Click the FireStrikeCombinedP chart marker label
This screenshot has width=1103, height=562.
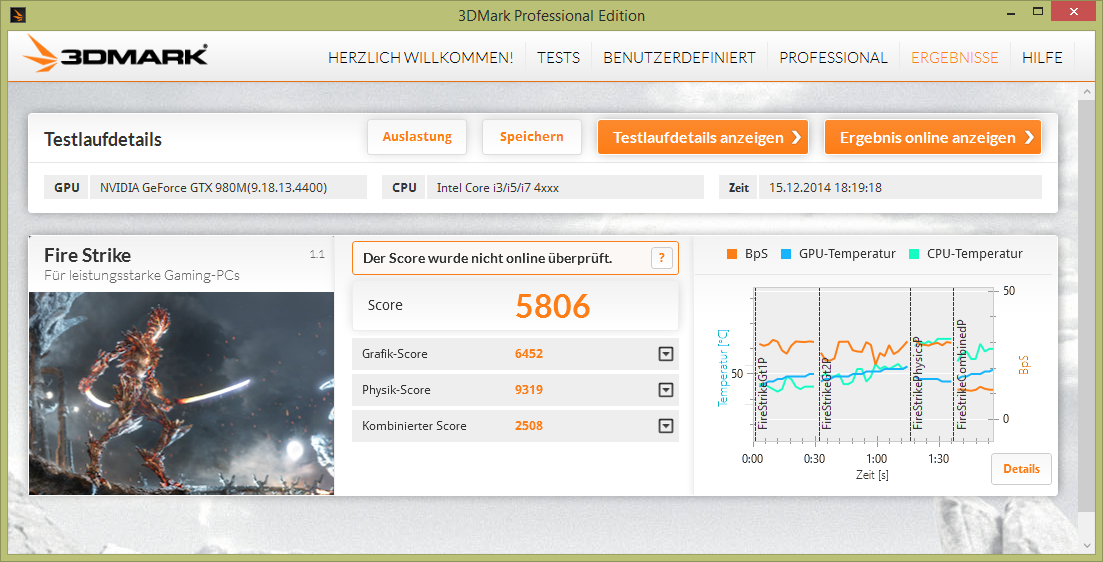(x=962, y=374)
